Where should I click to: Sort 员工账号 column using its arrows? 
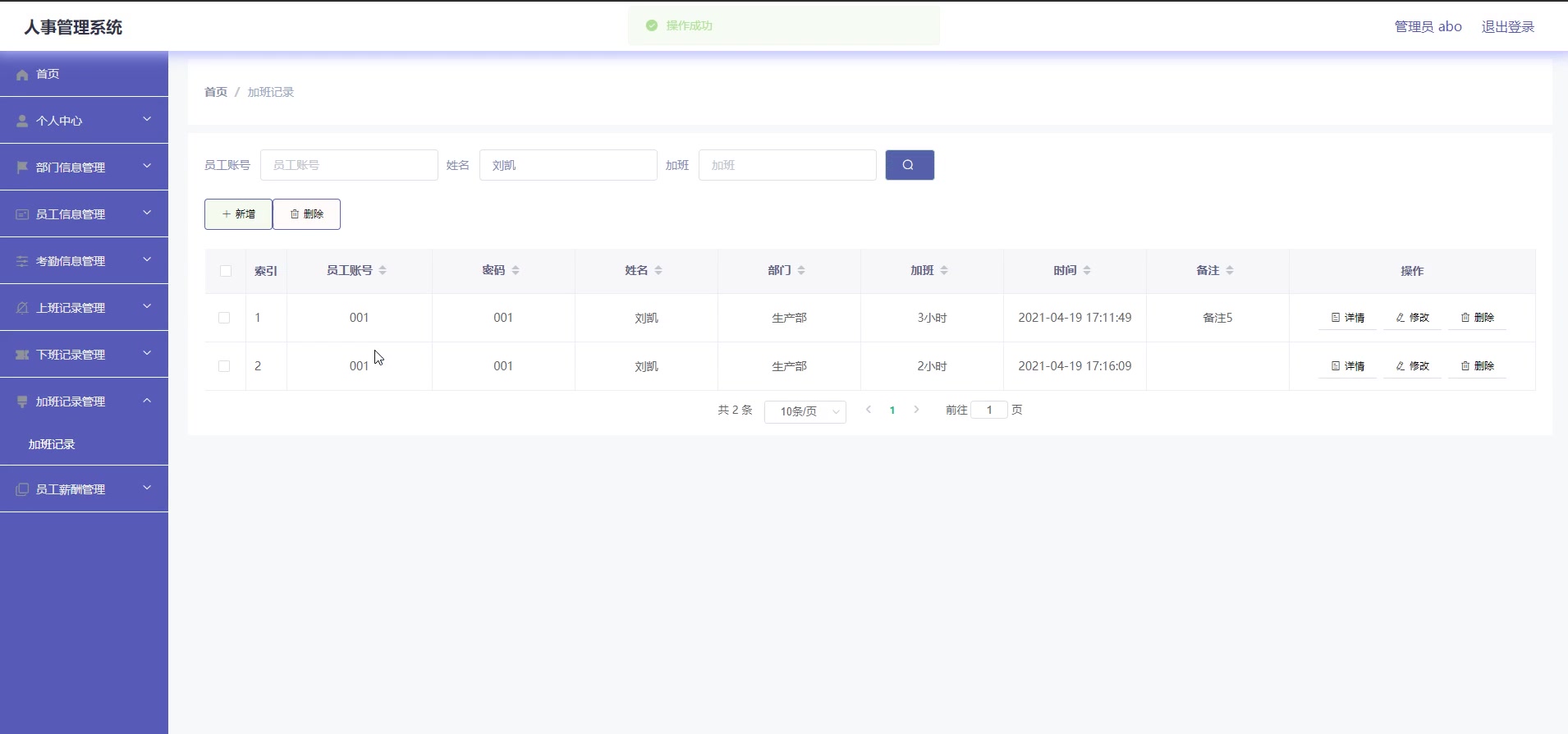(x=383, y=270)
